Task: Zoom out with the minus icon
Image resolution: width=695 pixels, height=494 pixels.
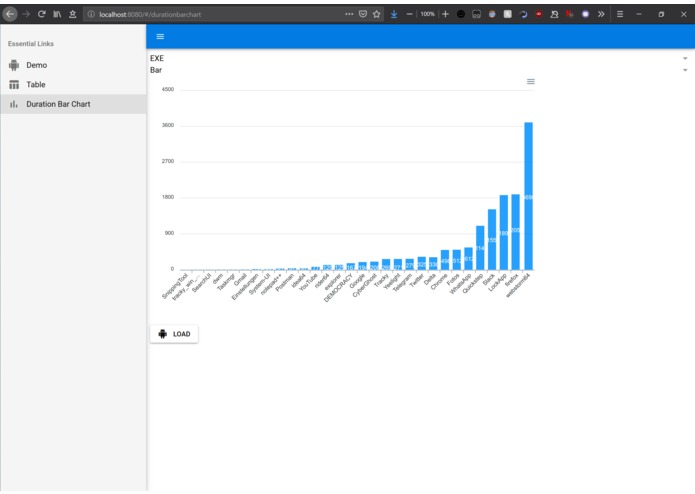Action: coord(410,14)
